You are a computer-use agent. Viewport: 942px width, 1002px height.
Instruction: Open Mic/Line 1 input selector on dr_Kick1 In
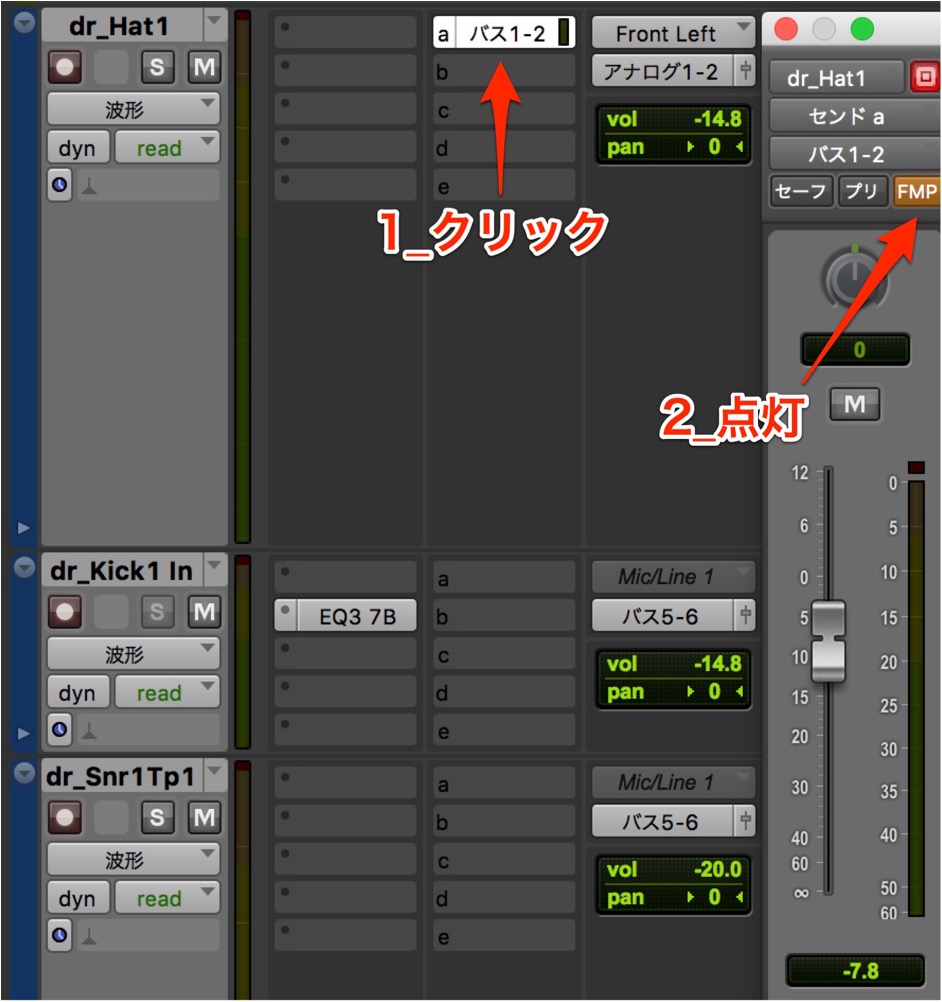pyautogui.click(x=673, y=577)
